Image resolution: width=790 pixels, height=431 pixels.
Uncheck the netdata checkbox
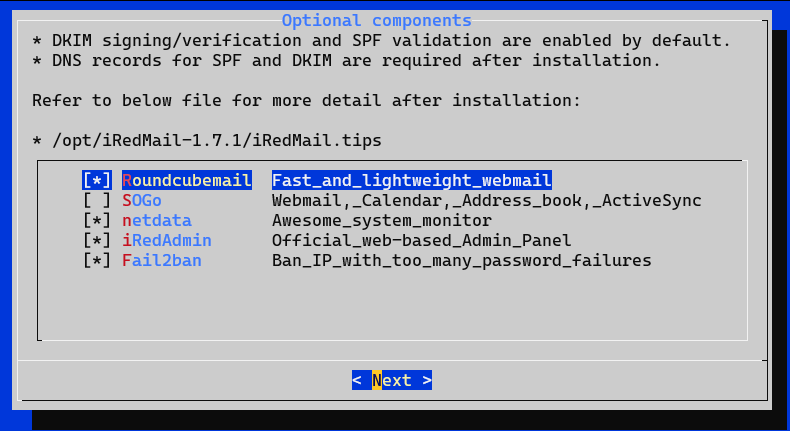[96, 220]
